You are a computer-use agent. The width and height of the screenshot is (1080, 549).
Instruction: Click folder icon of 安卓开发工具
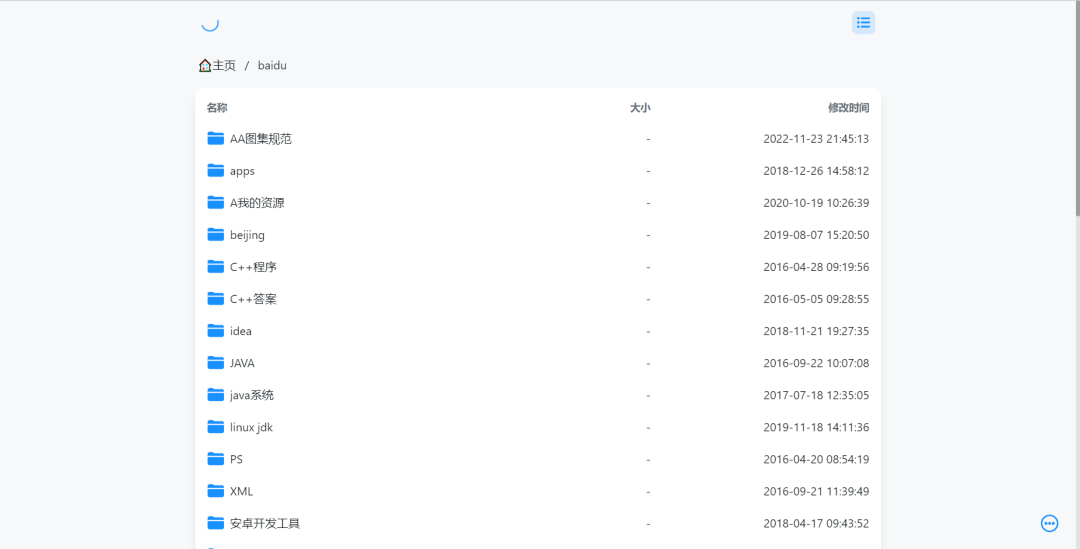[216, 523]
